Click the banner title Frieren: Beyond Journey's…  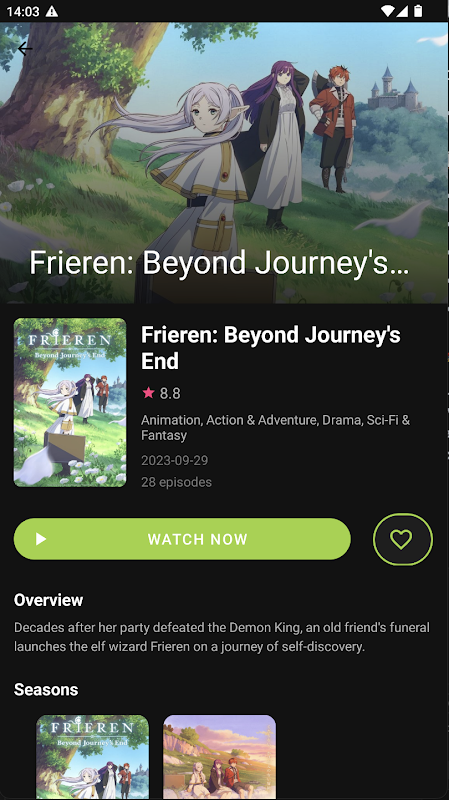click(x=219, y=264)
